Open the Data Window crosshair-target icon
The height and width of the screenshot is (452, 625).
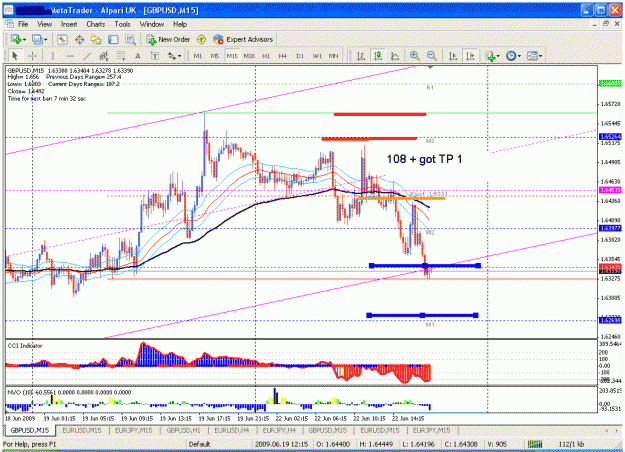tap(79, 39)
